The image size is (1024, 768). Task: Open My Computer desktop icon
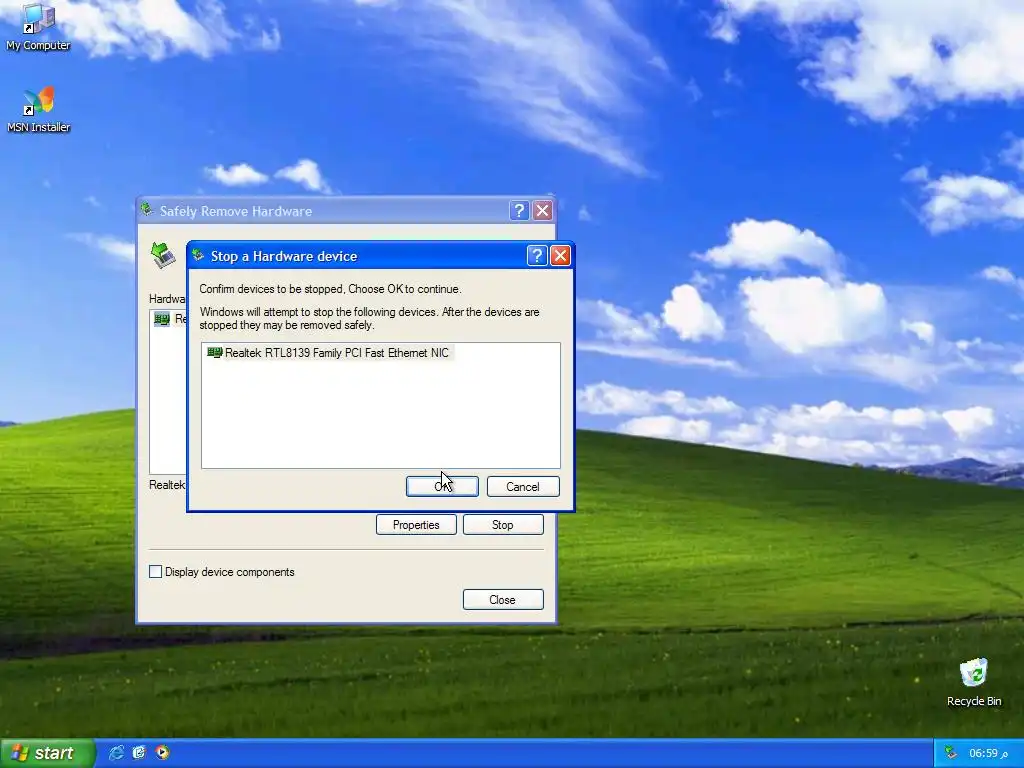click(38, 27)
